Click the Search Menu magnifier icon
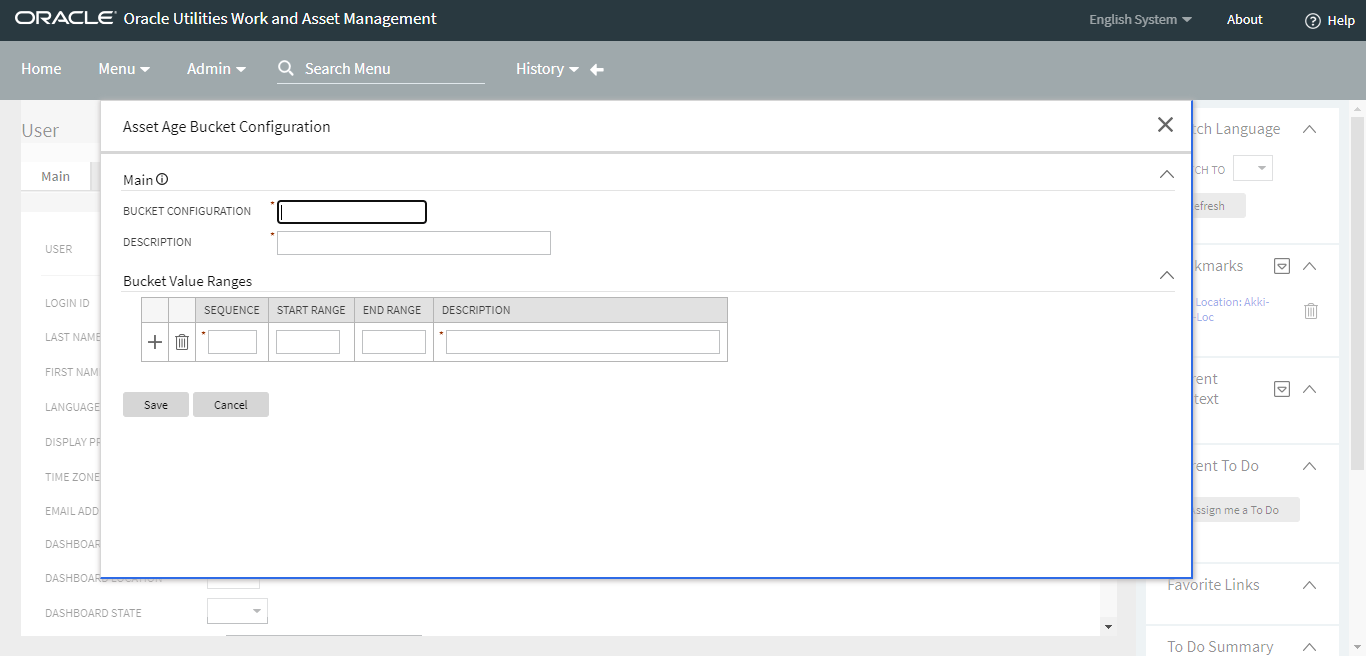Screen dimensions: 1366x656 click(286, 69)
